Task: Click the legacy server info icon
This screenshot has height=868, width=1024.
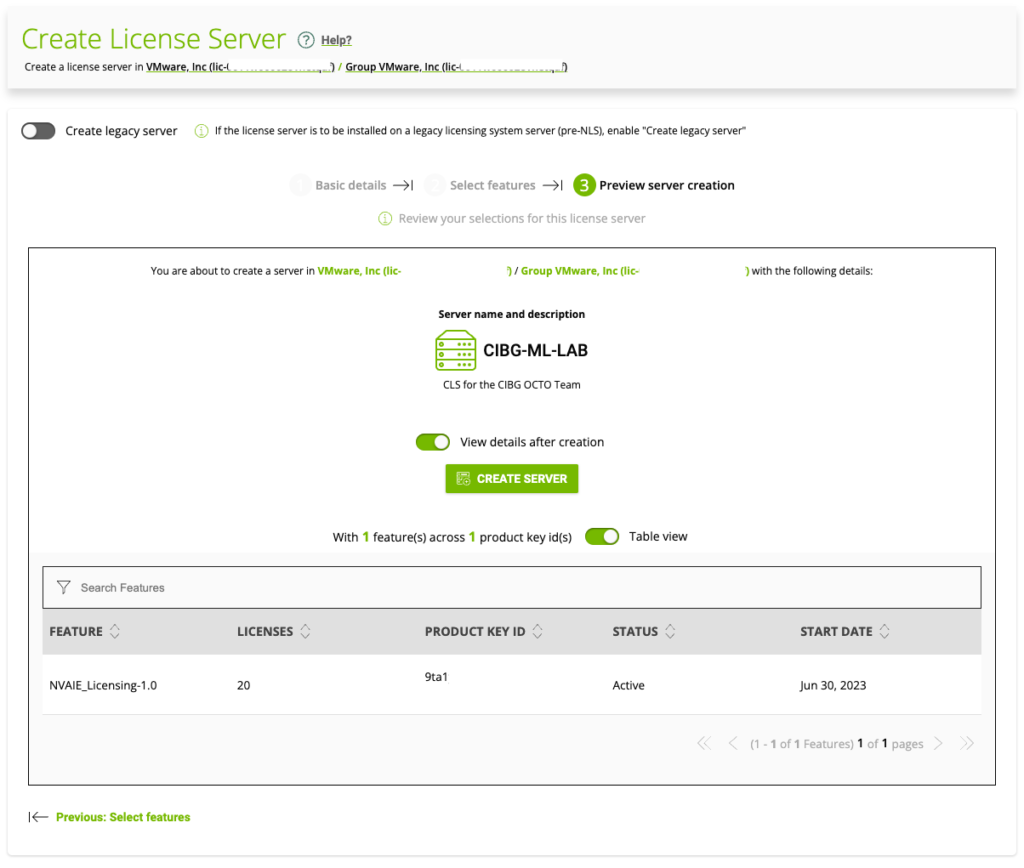Action: pyautogui.click(x=201, y=131)
